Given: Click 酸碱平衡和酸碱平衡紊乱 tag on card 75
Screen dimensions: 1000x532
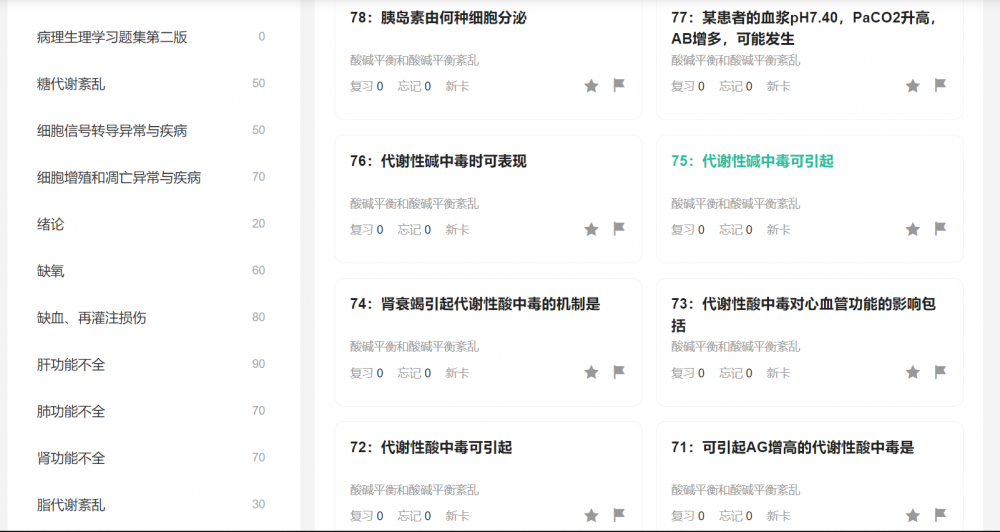Looking at the screenshot, I should [x=736, y=204].
